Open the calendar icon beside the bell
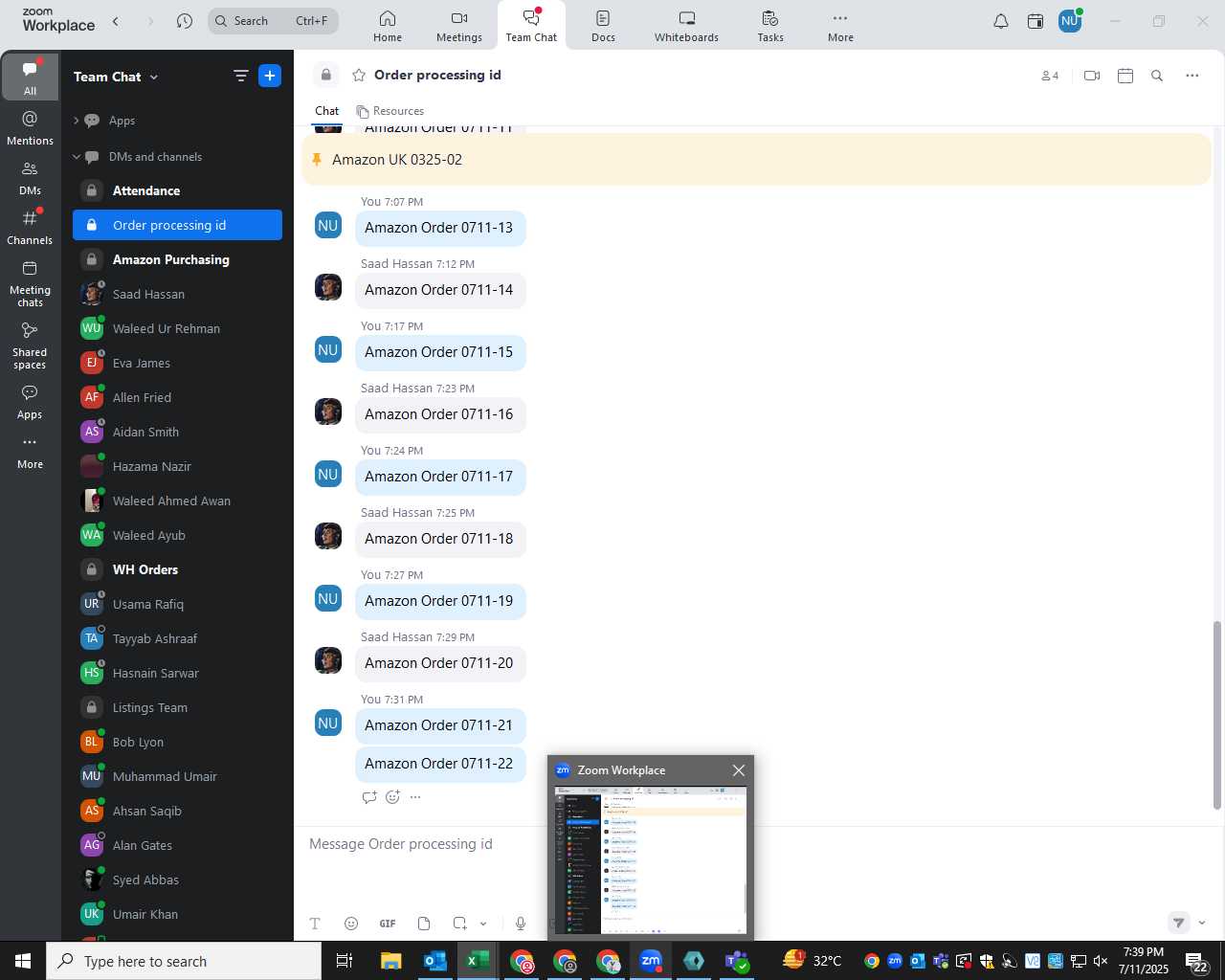1225x980 pixels. point(1036,21)
